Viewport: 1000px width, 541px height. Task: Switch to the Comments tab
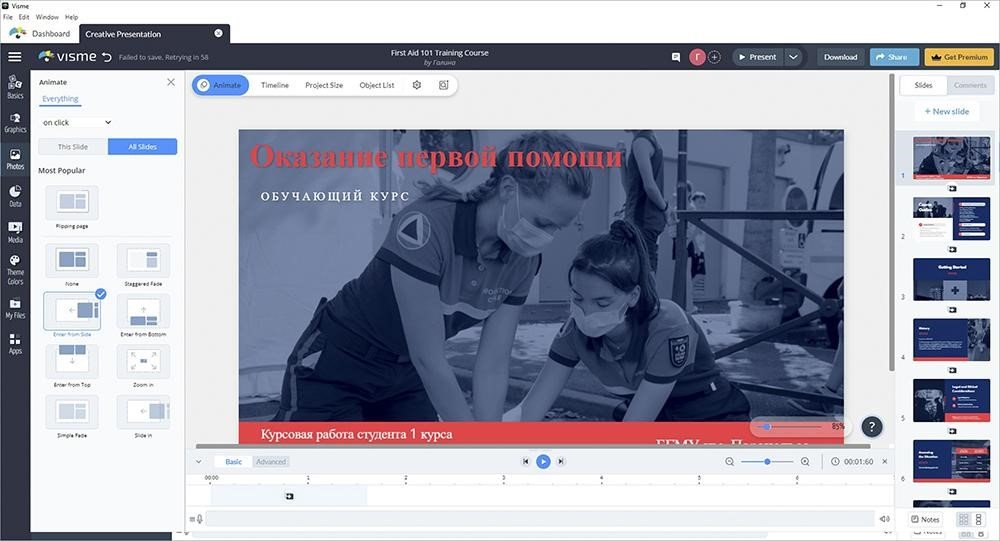969,86
